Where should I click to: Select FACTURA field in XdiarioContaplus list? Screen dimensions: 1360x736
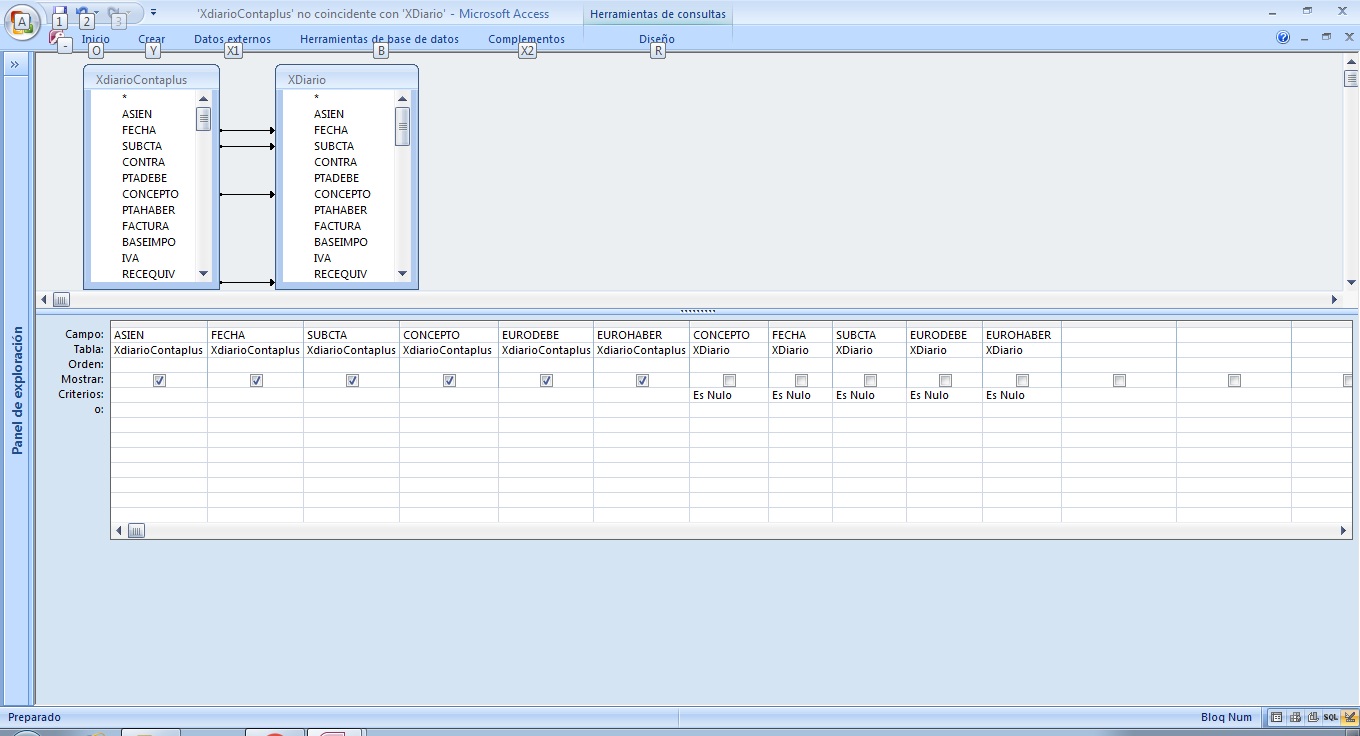[145, 226]
